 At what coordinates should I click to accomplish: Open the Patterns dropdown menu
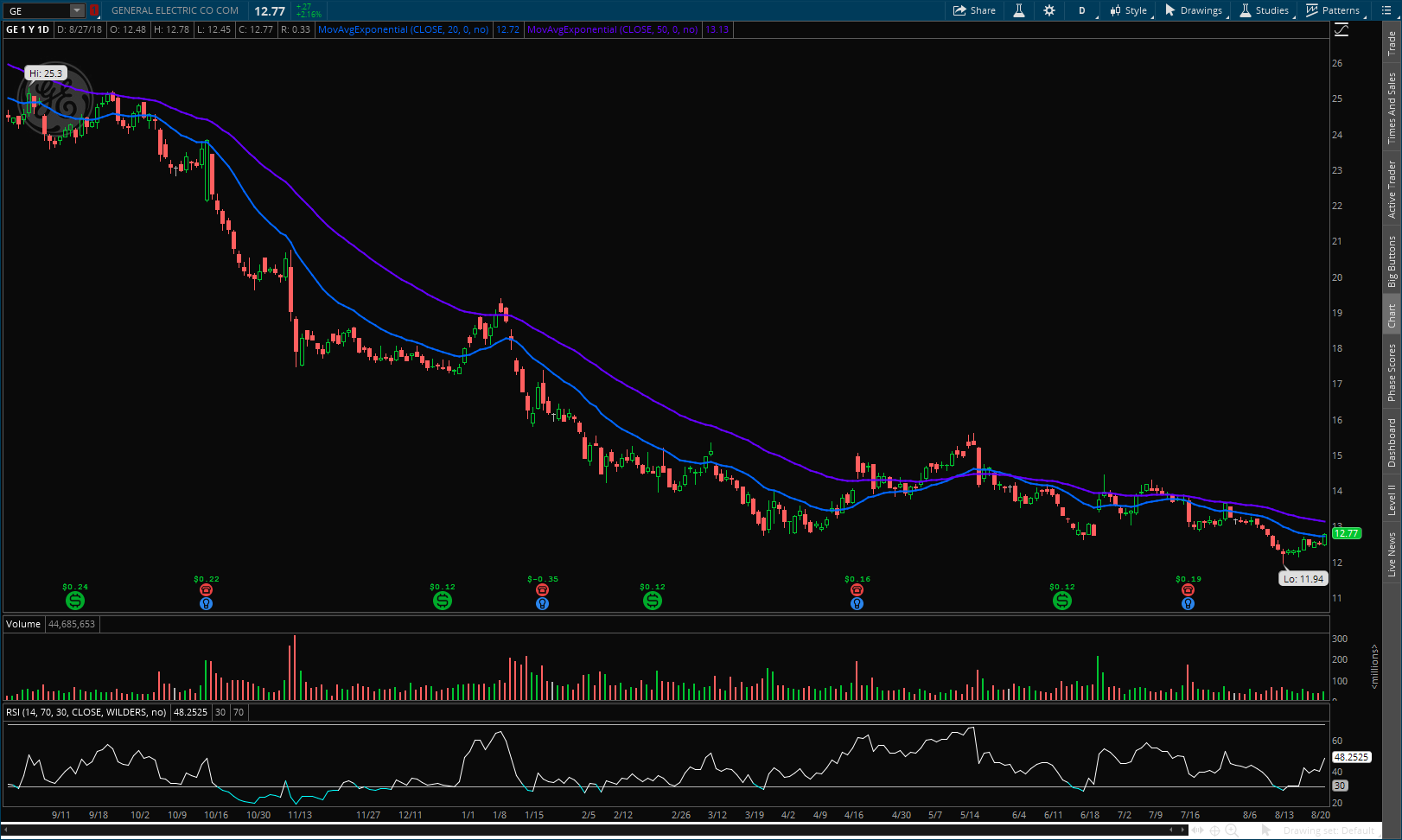pyautogui.click(x=1333, y=10)
